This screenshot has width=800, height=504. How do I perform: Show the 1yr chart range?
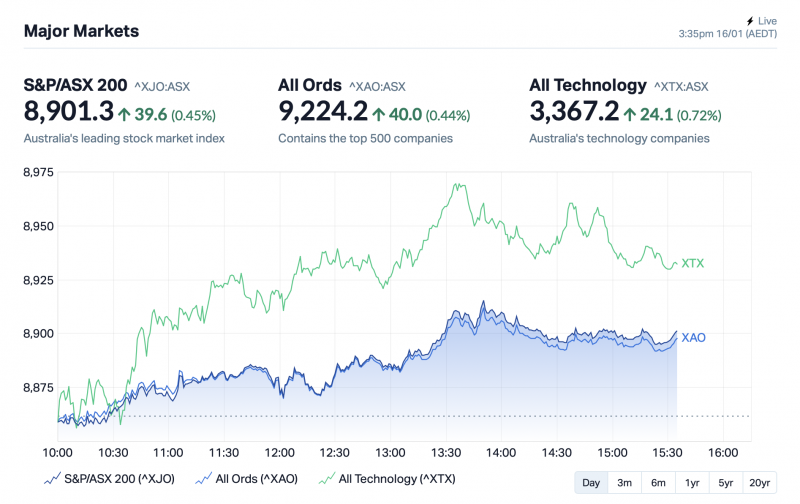click(692, 483)
